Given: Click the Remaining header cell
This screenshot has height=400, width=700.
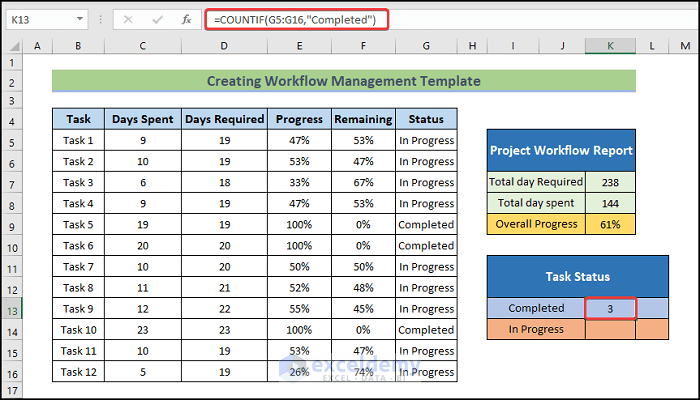Looking at the screenshot, I should pyautogui.click(x=363, y=119).
